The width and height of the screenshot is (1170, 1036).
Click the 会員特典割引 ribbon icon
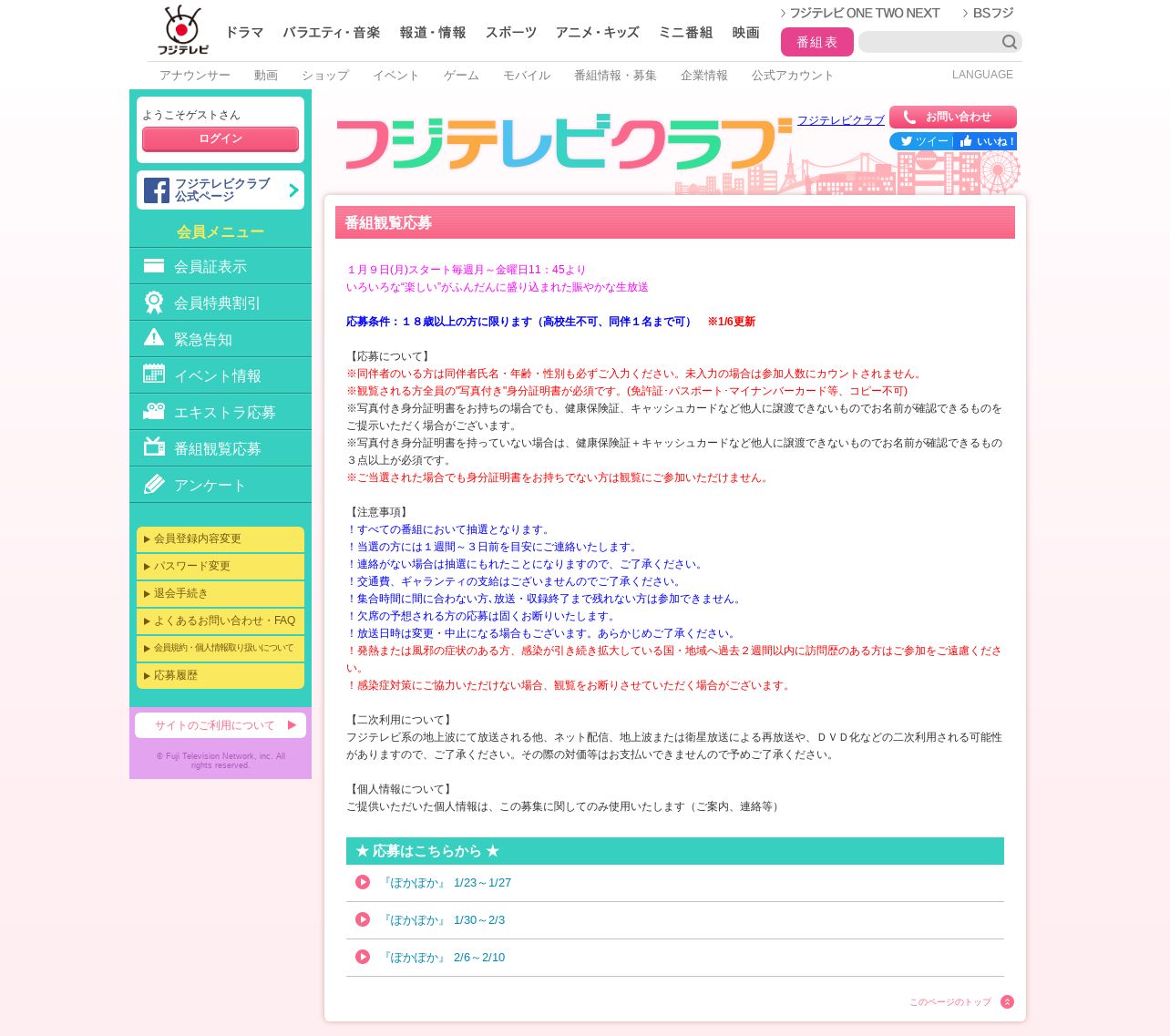pyautogui.click(x=154, y=303)
